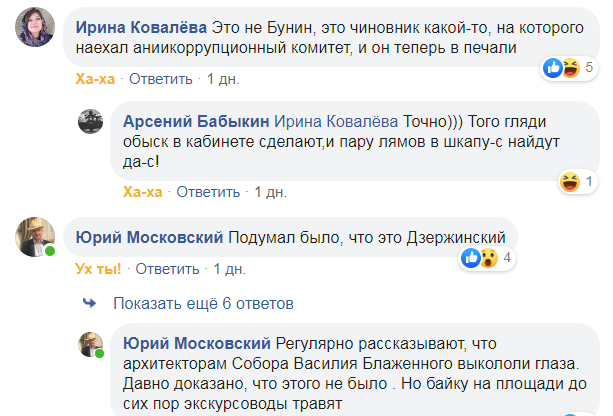The width and height of the screenshot is (613, 416).
Task: Expand 'Показать ещё 6 ответов' replies
Action: click(x=203, y=303)
